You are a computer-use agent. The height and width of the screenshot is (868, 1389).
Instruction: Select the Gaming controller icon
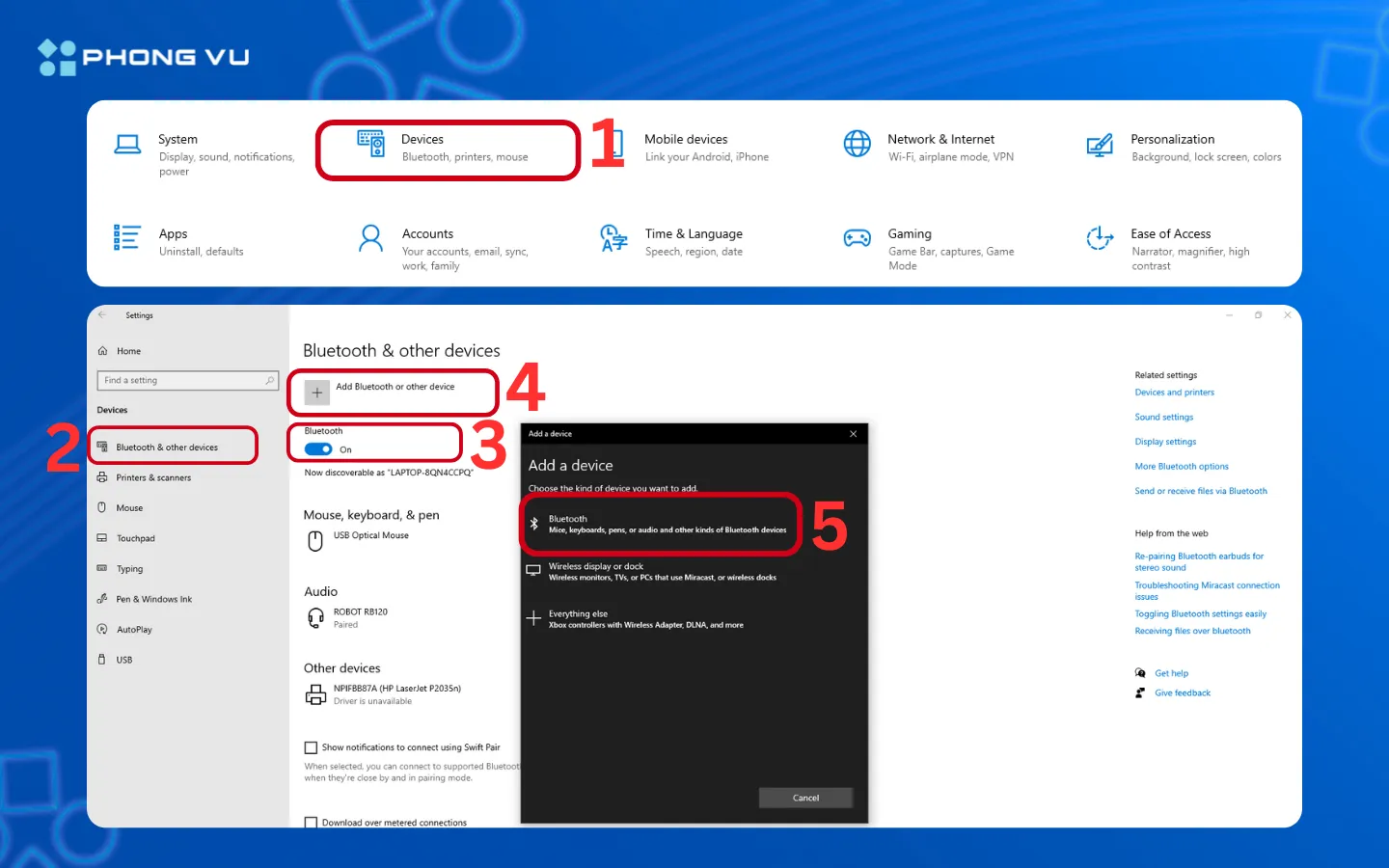pyautogui.click(x=857, y=240)
